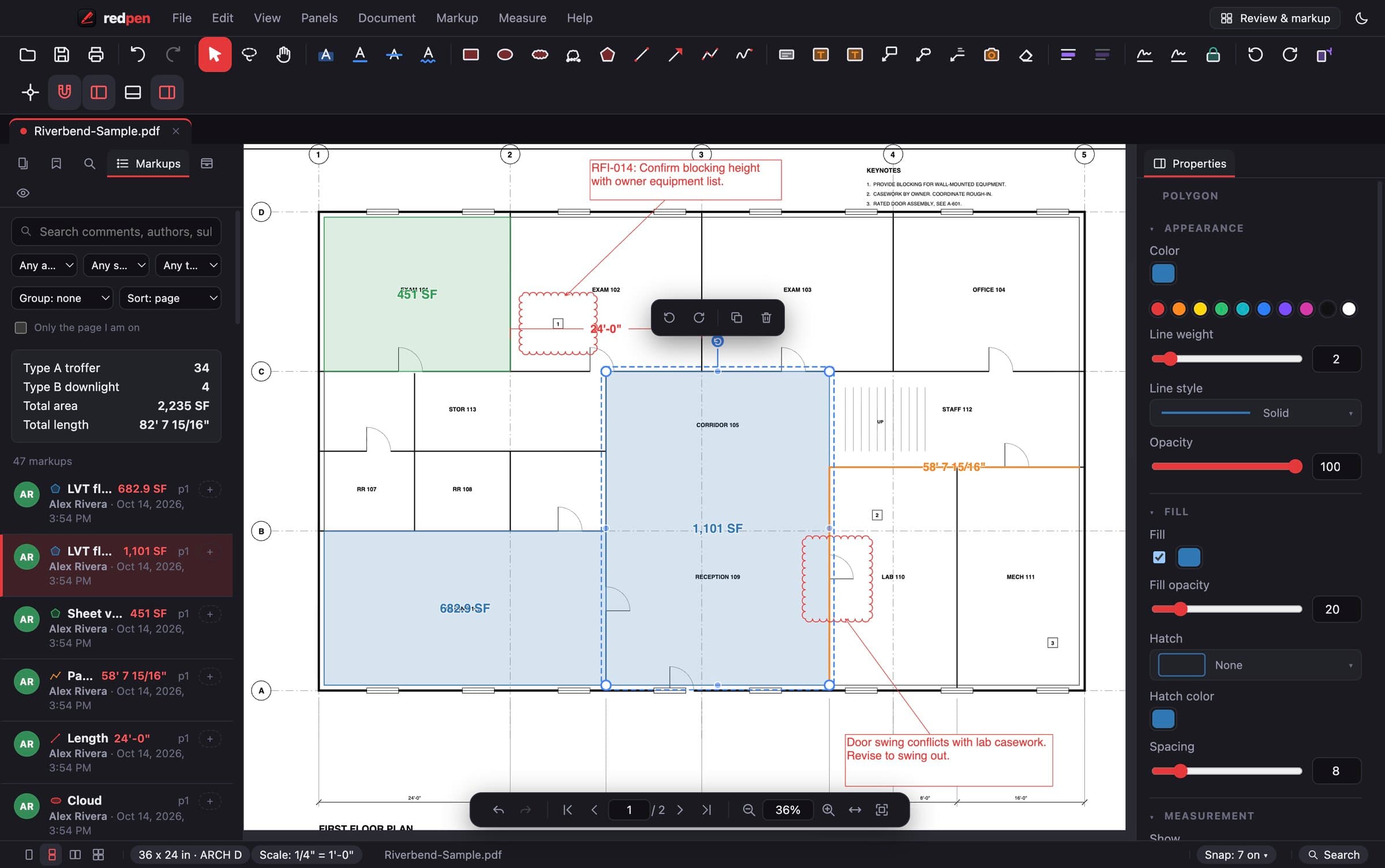Click the page number input box
The image size is (1385, 868).
coord(629,810)
